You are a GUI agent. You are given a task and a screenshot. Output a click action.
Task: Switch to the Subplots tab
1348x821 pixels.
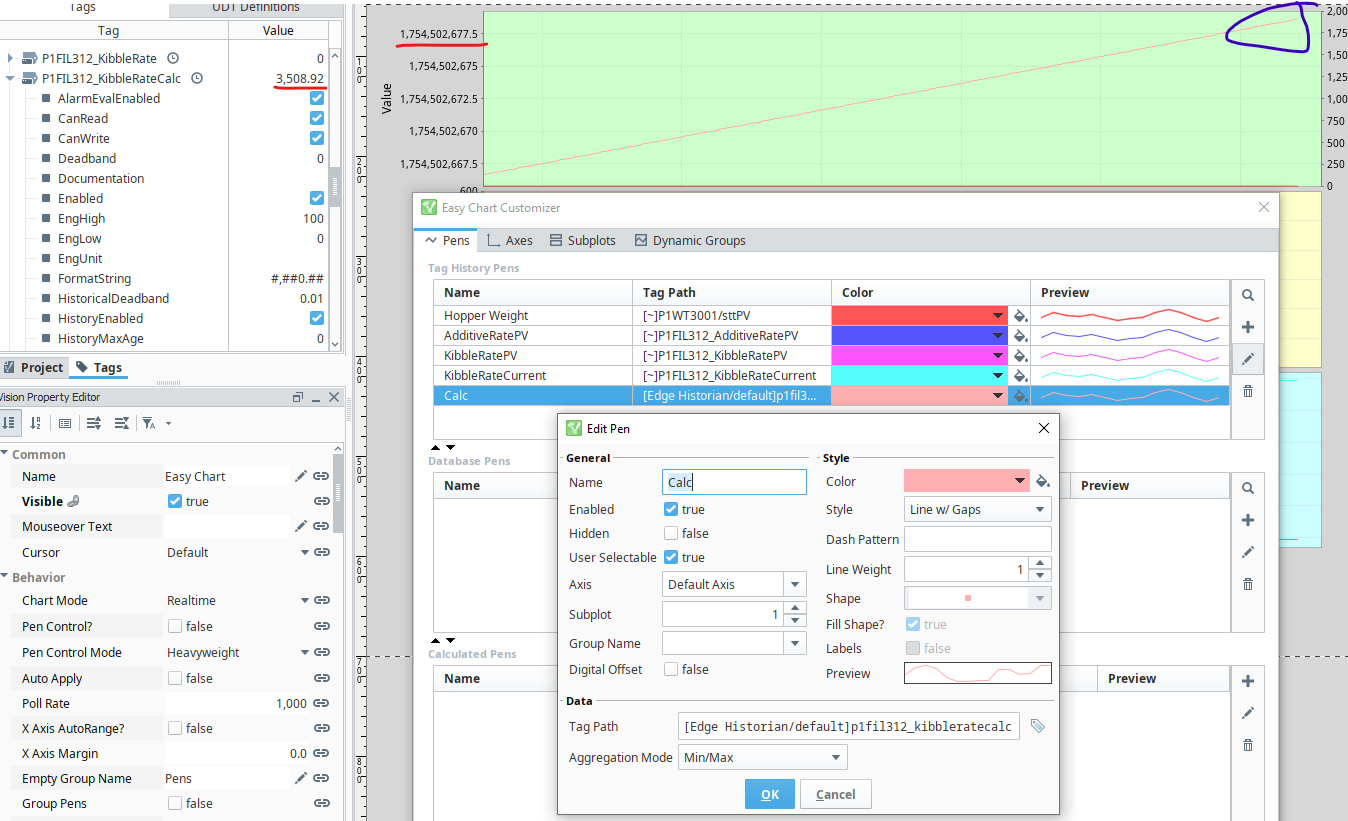point(582,240)
